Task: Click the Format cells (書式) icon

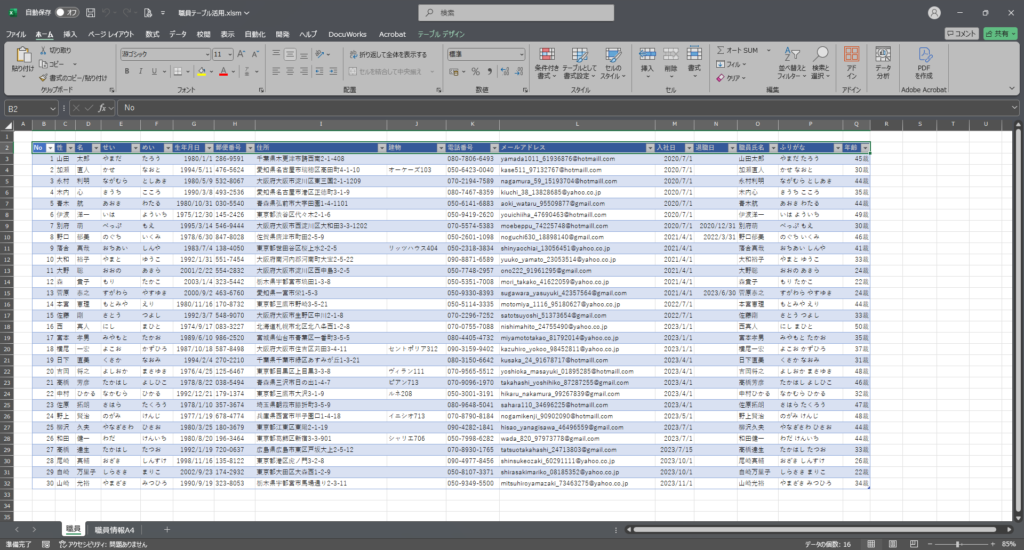Action: pos(694,55)
